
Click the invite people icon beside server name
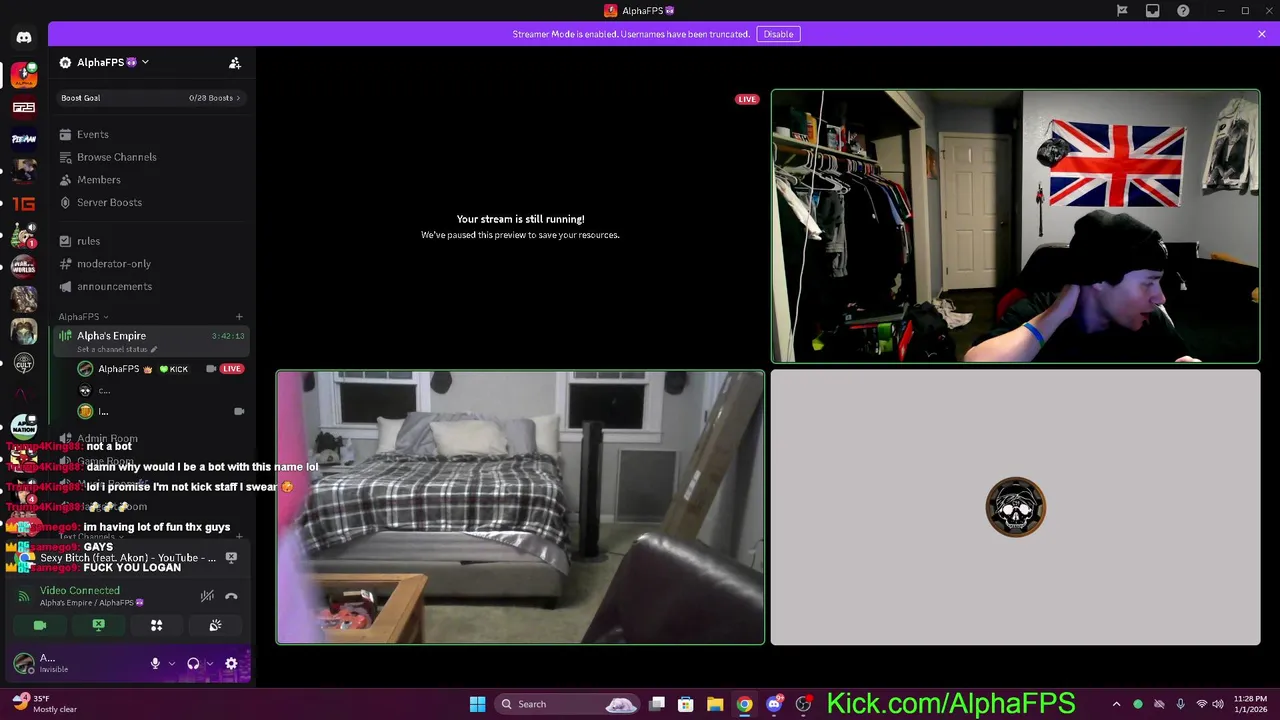[235, 63]
